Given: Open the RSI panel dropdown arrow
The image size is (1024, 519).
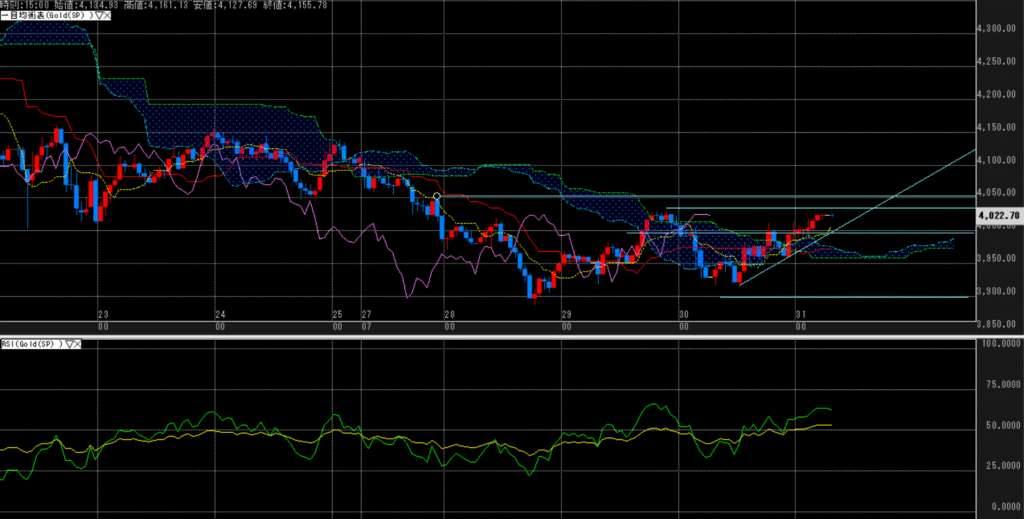Looking at the screenshot, I should pos(67,344).
